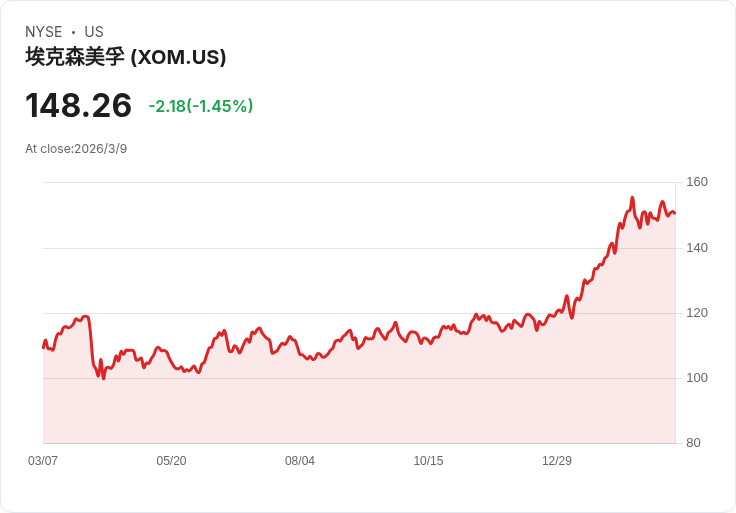Screen dimensions: 736x513
Task: Click the leftmost start of the price line
Action: [x=43, y=348]
